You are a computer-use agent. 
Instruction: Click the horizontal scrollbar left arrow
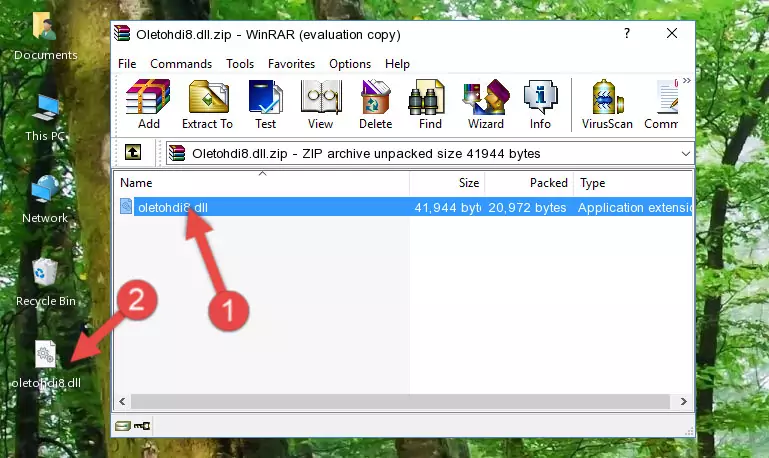pos(122,402)
